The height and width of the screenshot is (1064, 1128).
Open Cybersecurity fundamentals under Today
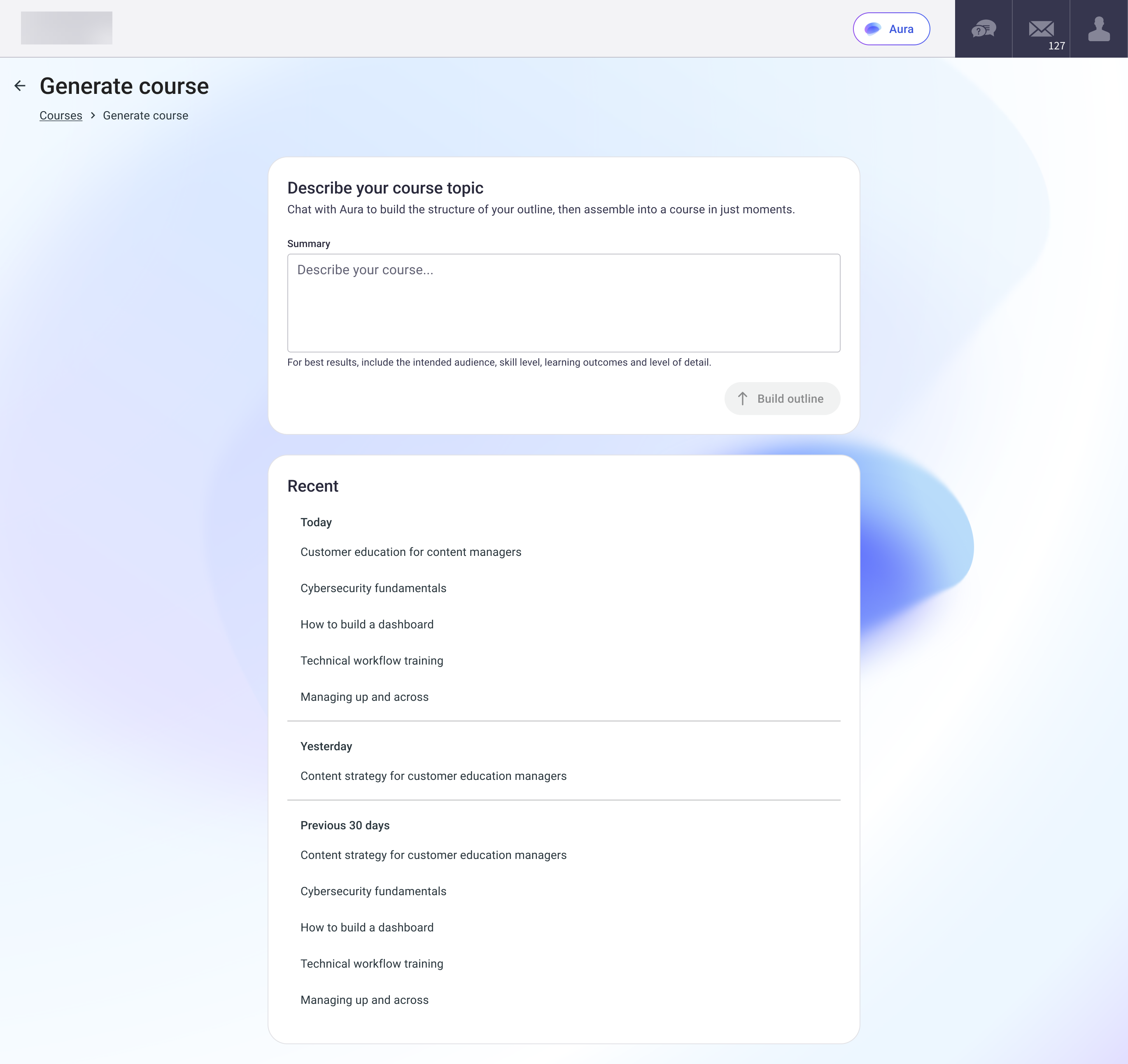click(373, 588)
